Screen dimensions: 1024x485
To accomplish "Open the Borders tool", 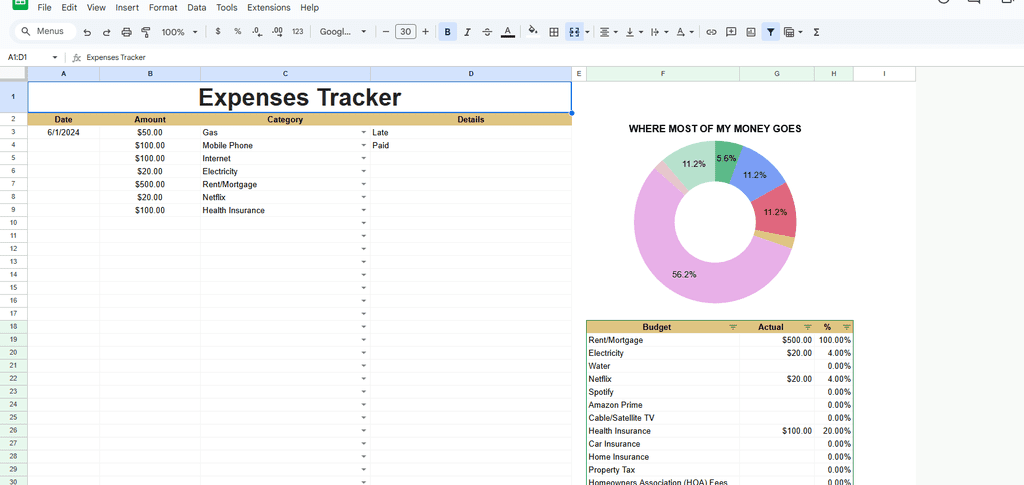I will [x=554, y=31].
